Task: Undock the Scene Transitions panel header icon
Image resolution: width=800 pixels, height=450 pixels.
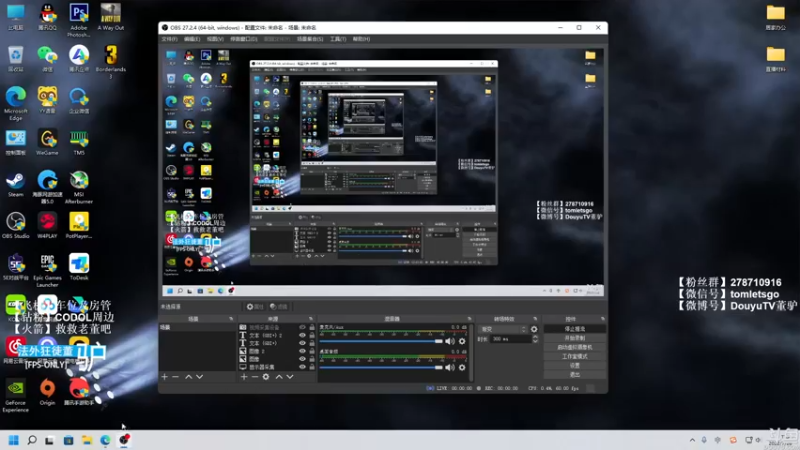Action: point(535,319)
